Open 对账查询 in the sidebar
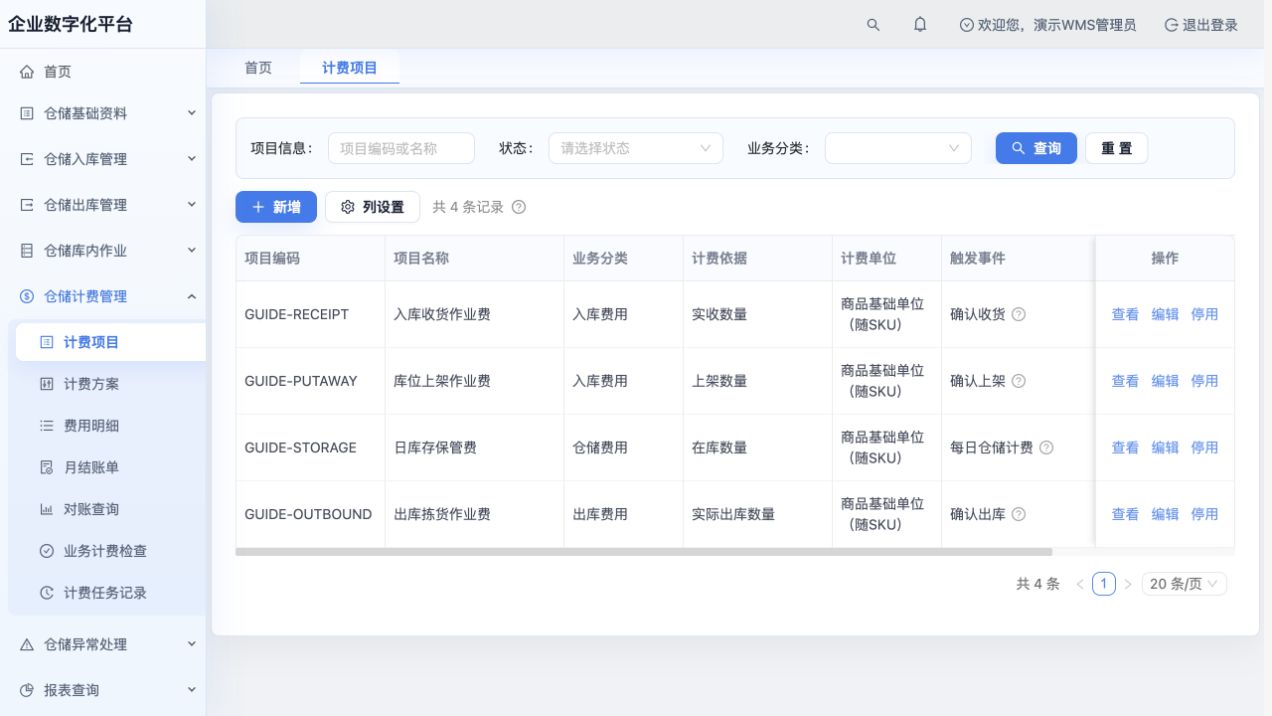This screenshot has width=1272, height=716. 107,509
